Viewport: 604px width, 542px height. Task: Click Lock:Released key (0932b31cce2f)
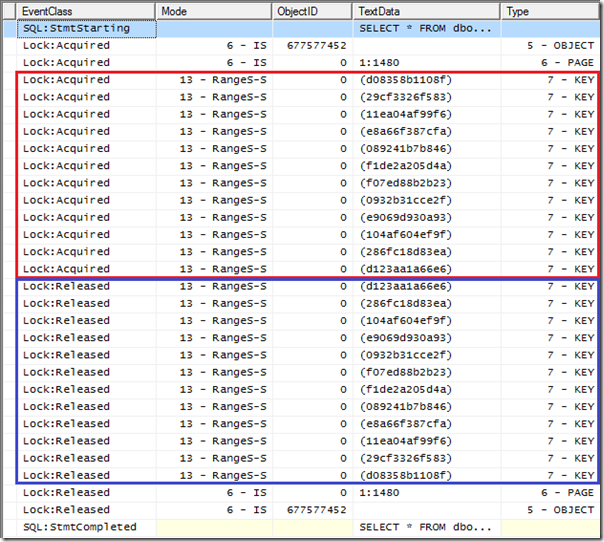click(406, 355)
